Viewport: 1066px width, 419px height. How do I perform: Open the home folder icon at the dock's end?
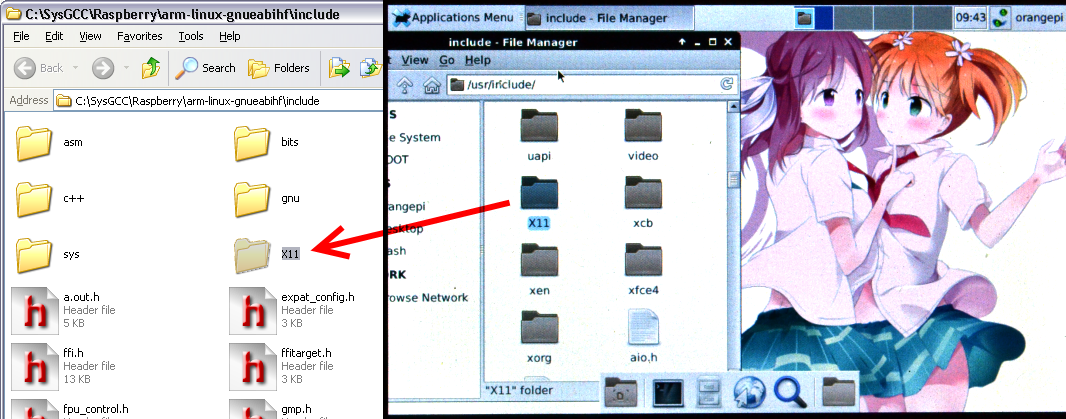coord(838,391)
